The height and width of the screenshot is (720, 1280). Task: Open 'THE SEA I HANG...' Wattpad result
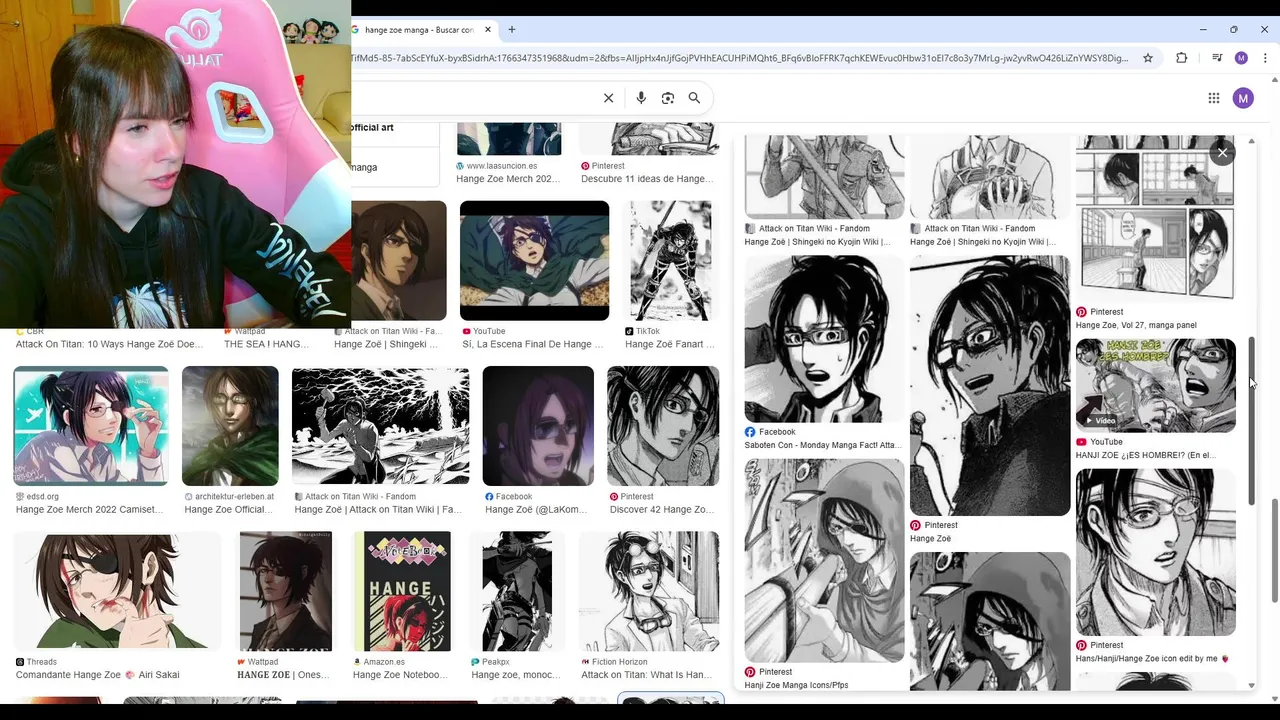(266, 344)
